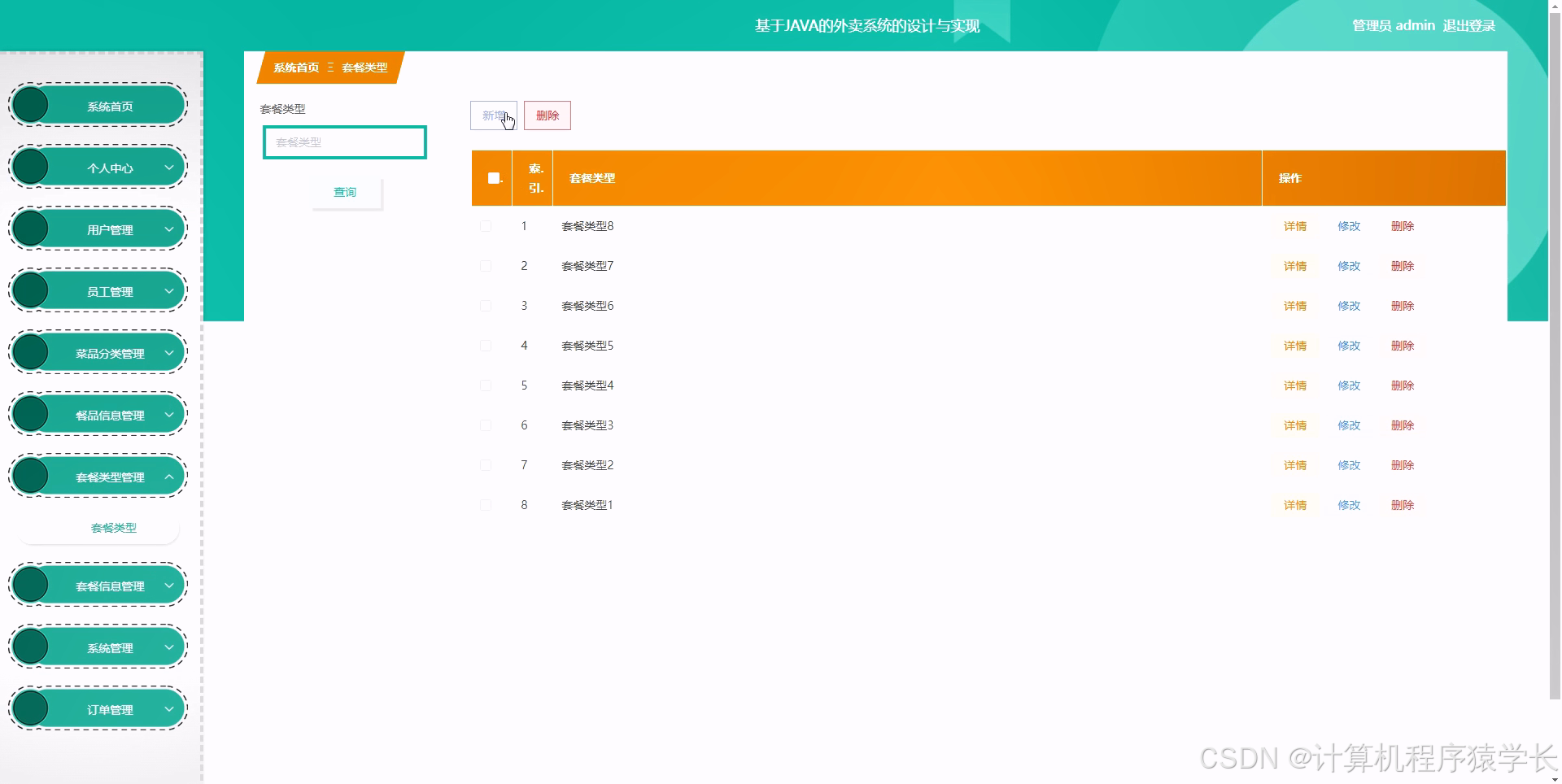The image size is (1562, 784).
Task: Open the 用户管理 sidebar label
Action: (x=110, y=230)
